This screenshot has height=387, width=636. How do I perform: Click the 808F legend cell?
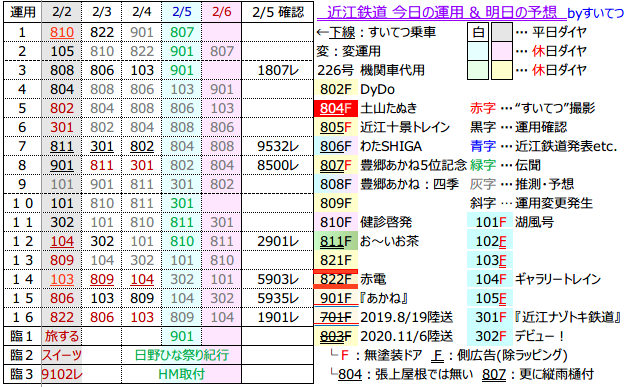tap(335, 184)
